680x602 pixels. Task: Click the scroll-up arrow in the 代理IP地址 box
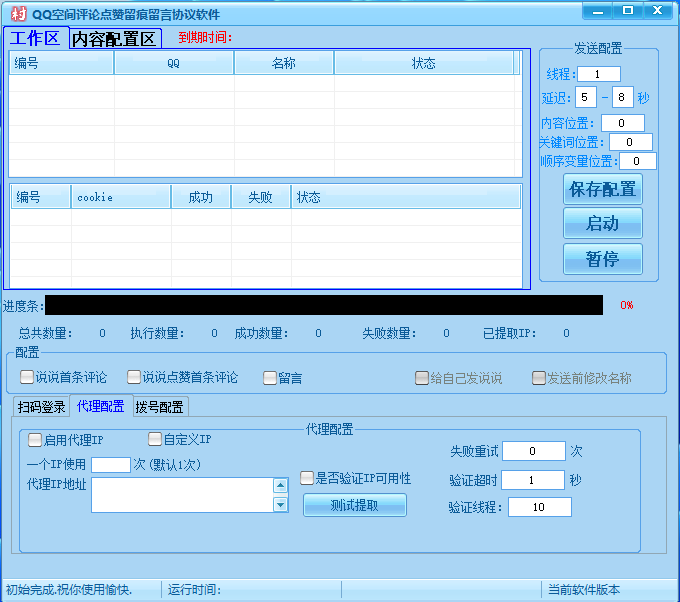click(x=281, y=486)
